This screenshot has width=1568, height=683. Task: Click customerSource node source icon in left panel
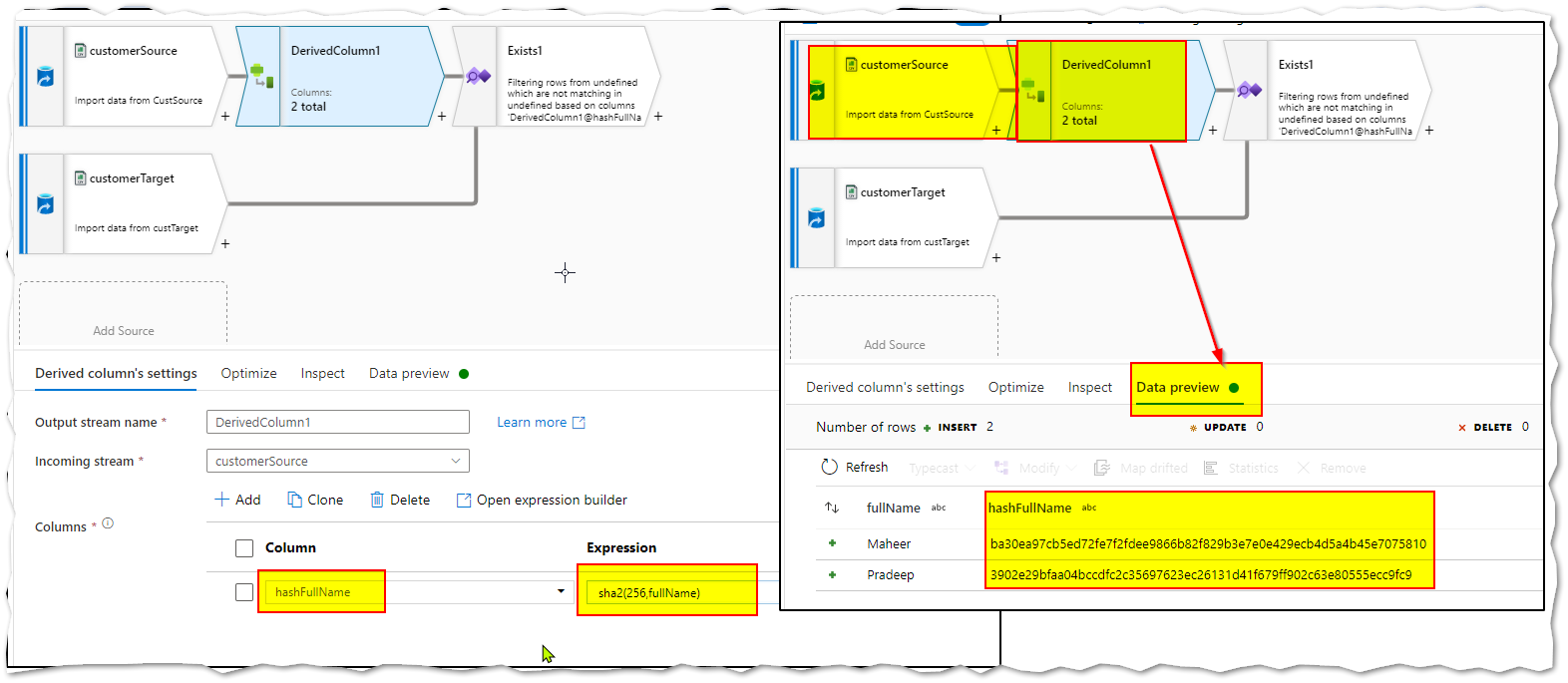(x=45, y=77)
